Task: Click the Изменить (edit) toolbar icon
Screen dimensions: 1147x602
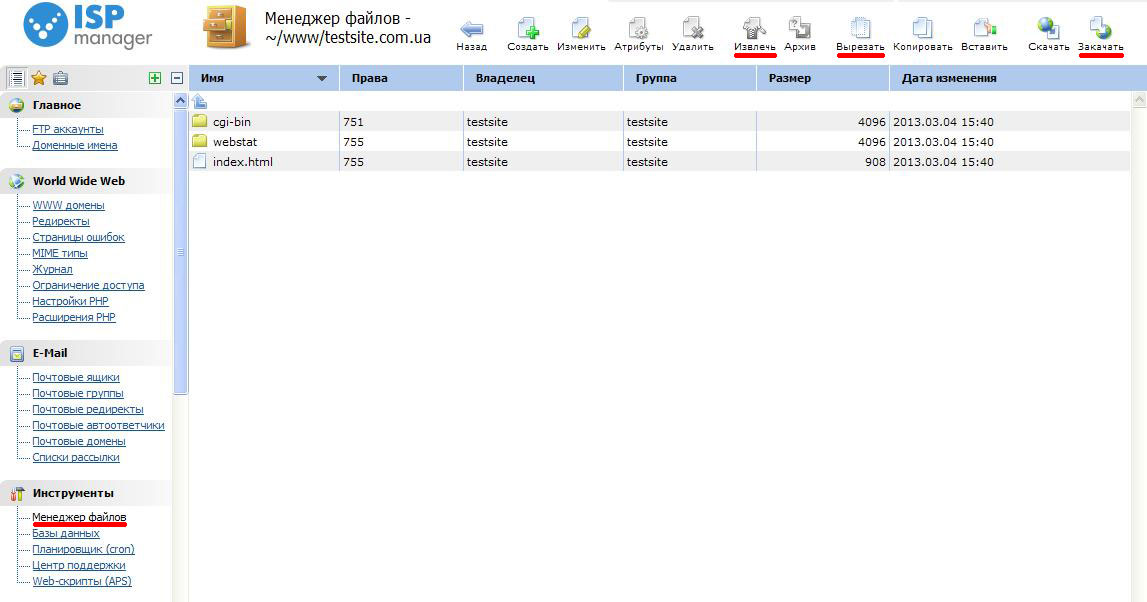Action: tap(580, 28)
